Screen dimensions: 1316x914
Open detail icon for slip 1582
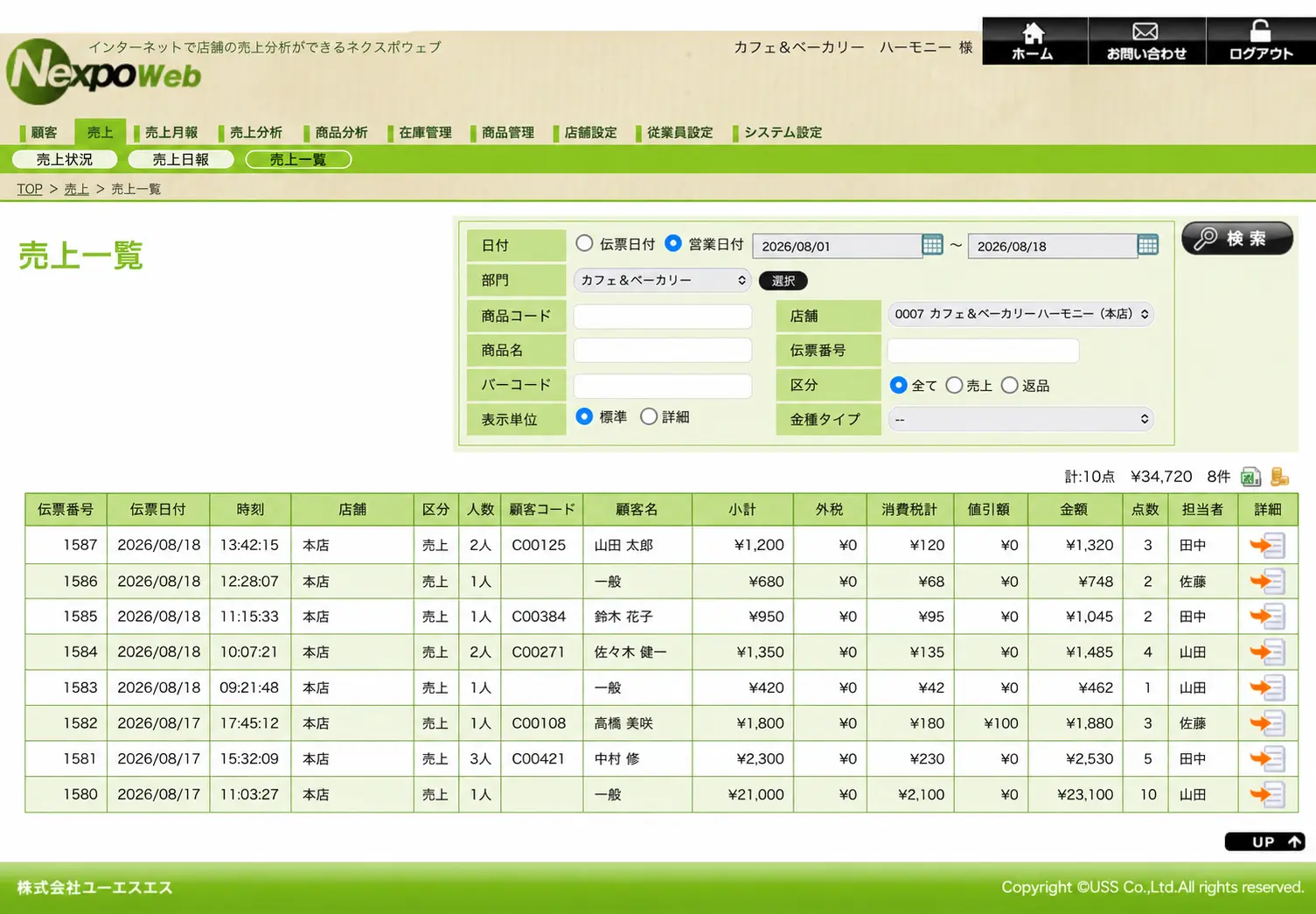(1267, 723)
